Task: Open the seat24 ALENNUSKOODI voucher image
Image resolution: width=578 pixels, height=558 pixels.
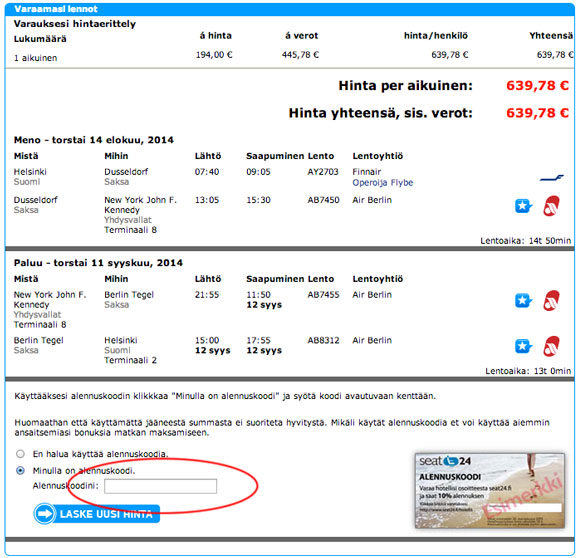Action: (x=490, y=491)
